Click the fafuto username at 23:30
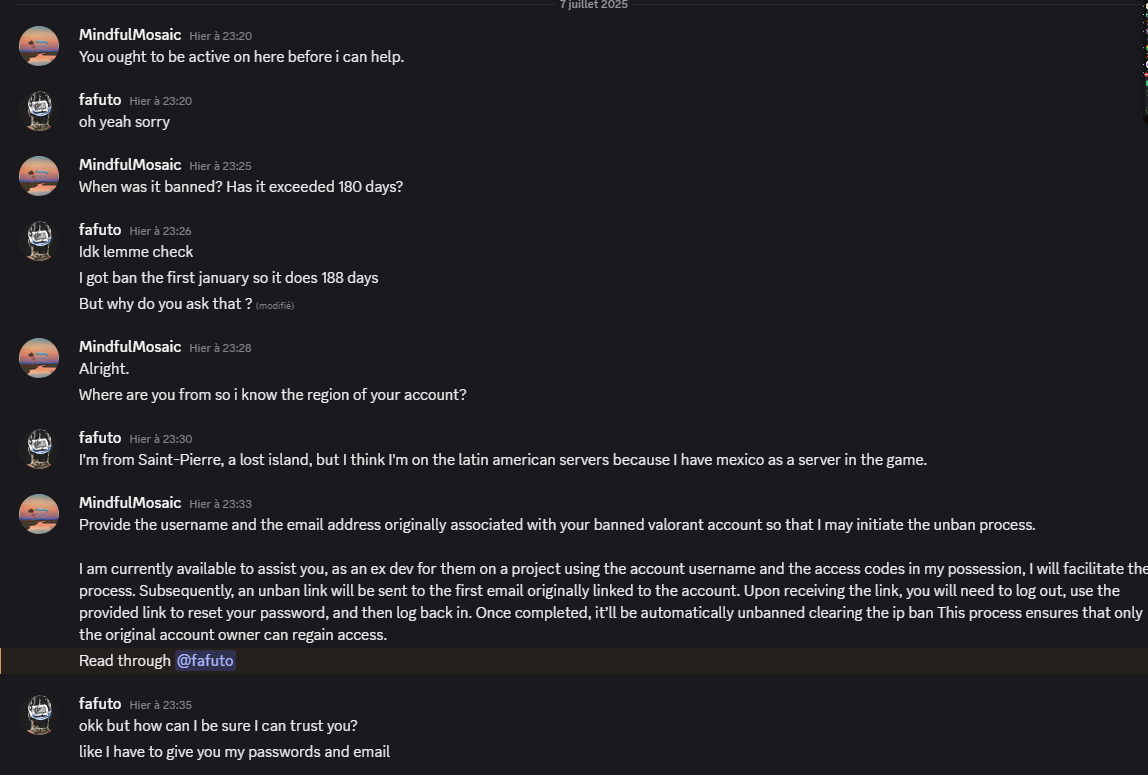The image size is (1148, 775). 100,437
